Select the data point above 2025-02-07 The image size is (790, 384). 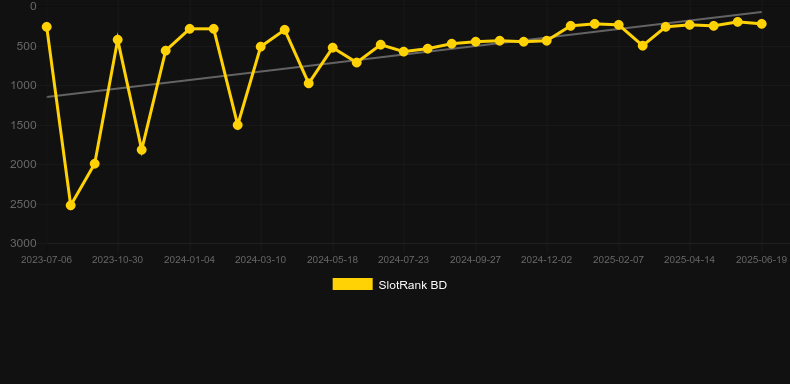(619, 25)
